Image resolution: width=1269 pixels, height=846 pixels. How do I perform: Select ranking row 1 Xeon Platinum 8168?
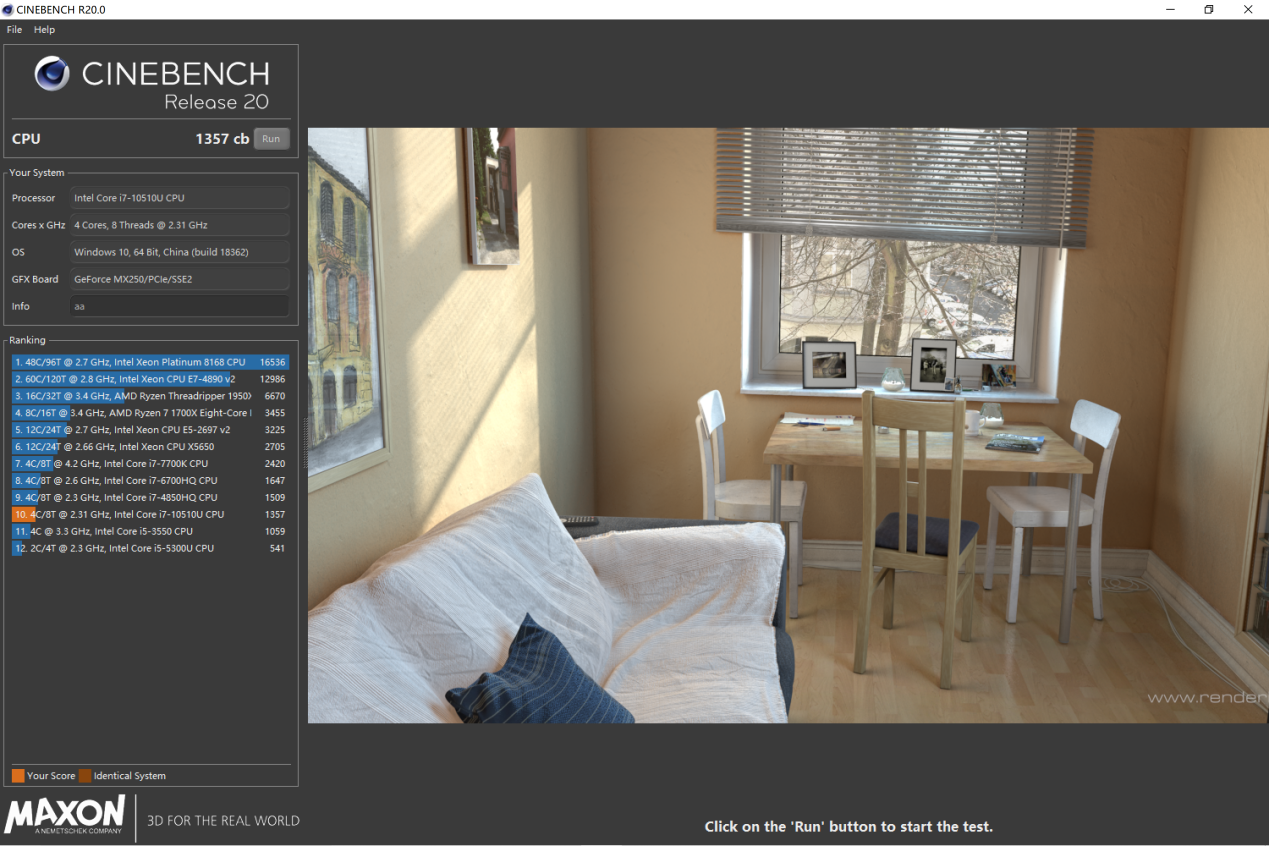pyautogui.click(x=150, y=362)
